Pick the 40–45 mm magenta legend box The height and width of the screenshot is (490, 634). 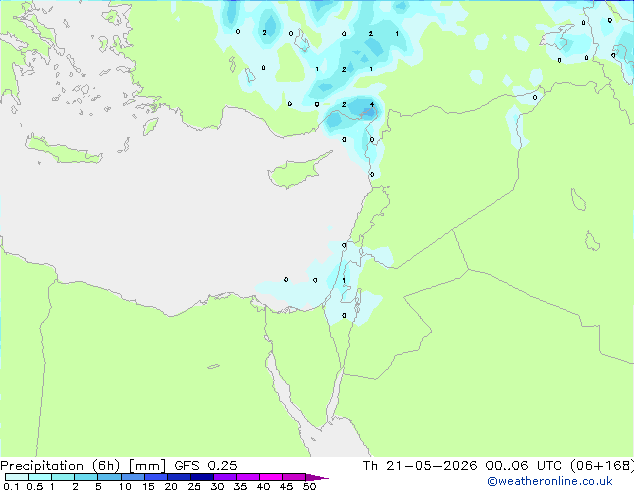(270, 477)
